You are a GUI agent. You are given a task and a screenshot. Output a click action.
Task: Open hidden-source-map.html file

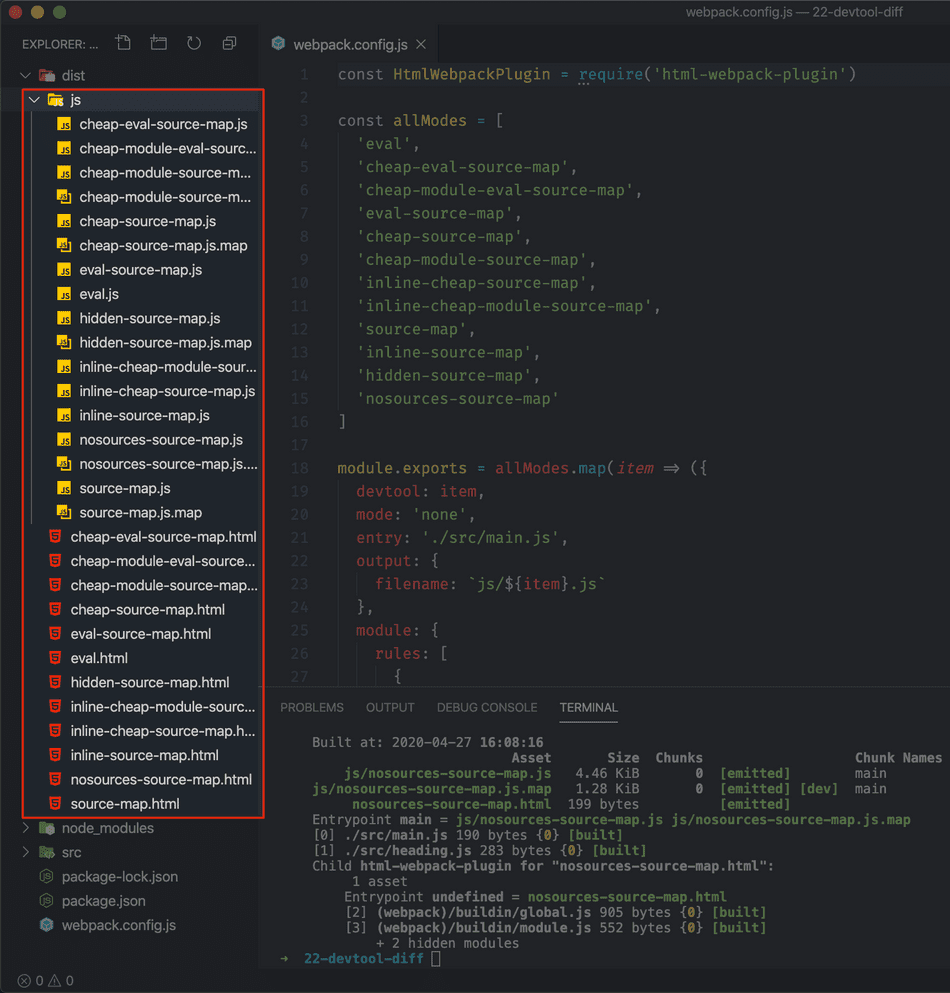tap(150, 682)
